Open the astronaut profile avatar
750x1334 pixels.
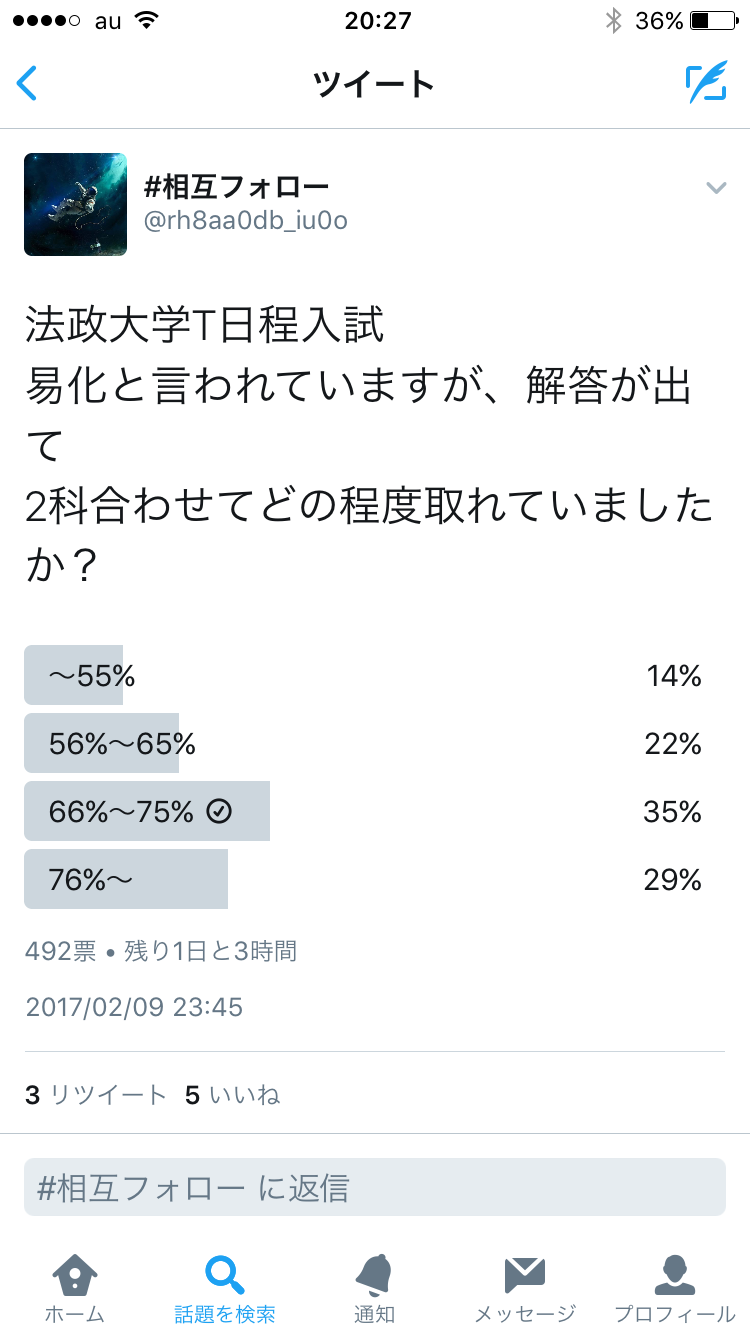tap(75, 204)
